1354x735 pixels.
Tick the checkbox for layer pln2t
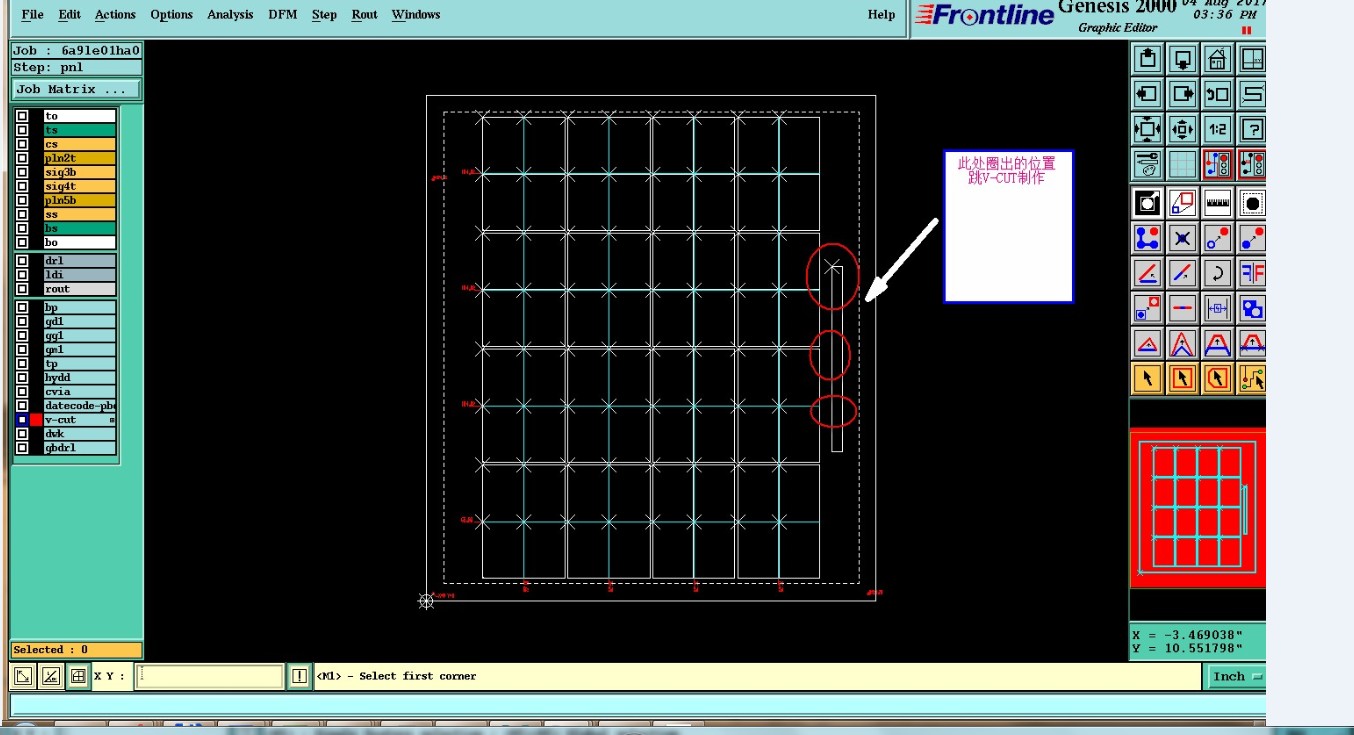pos(22,158)
